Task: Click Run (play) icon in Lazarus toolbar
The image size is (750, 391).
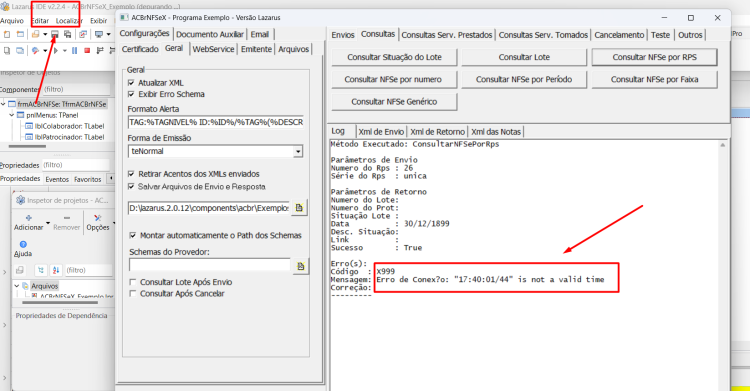Action: pos(55,50)
